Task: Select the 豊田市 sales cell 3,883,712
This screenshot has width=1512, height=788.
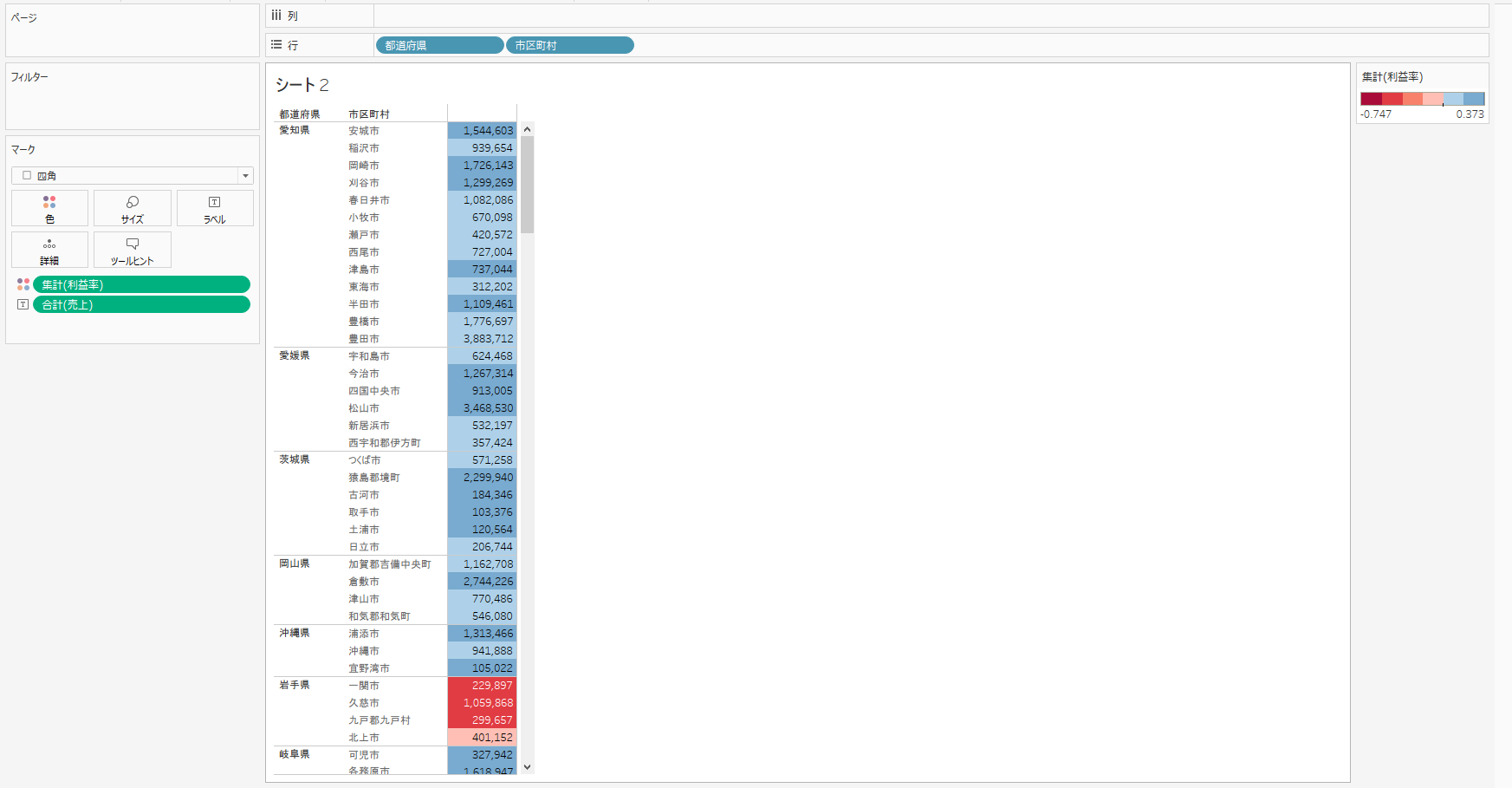Action: tap(483, 339)
